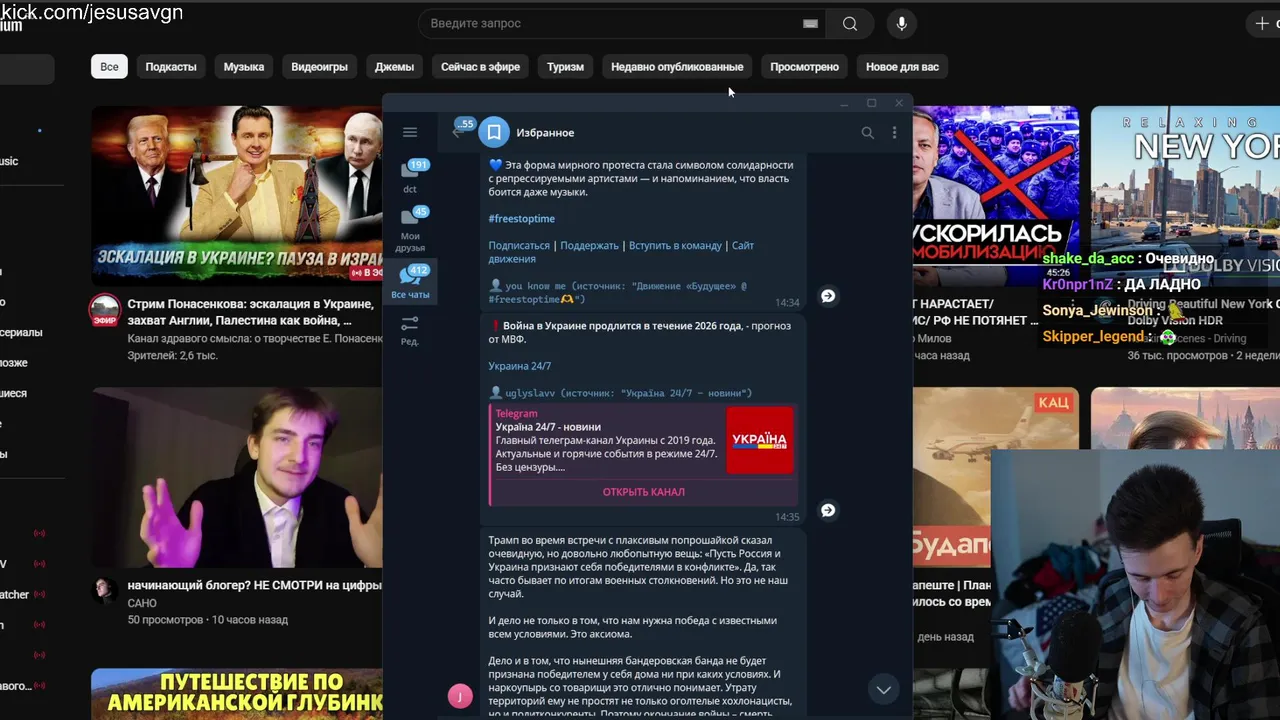Open the #freestoptime hashtag
The width and height of the screenshot is (1280, 720).
[x=521, y=218]
